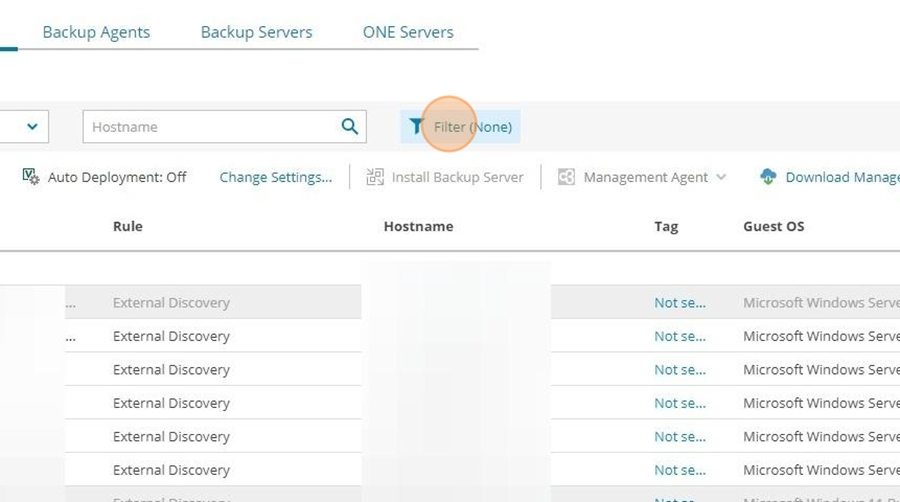
Task: Click Auto Deployment: Off text
Action: pos(117,177)
